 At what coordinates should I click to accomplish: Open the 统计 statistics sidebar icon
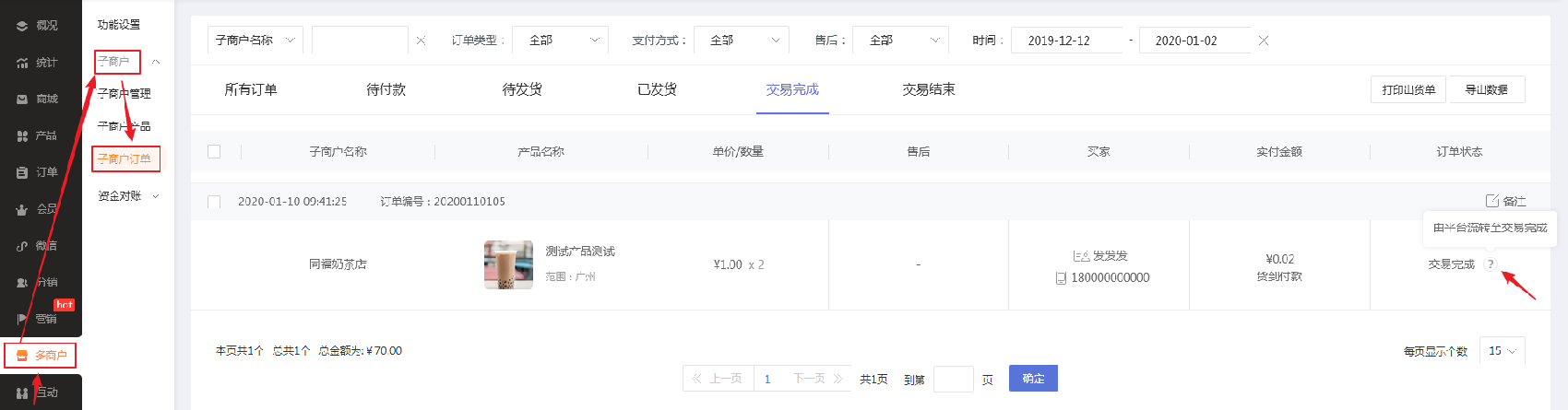pos(22,63)
